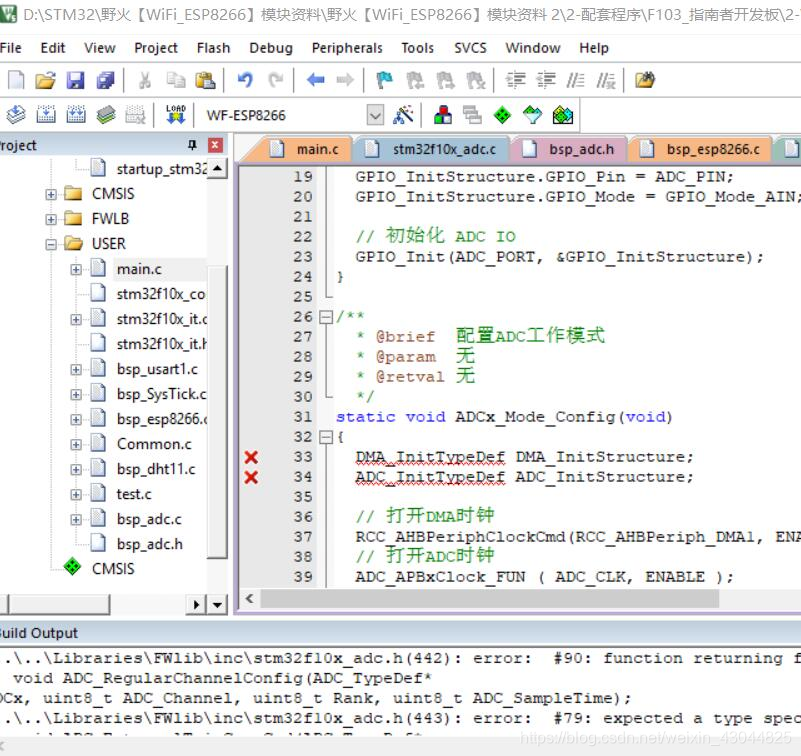801x756 pixels.
Task: Click error marker on line 34
Action: click(251, 477)
